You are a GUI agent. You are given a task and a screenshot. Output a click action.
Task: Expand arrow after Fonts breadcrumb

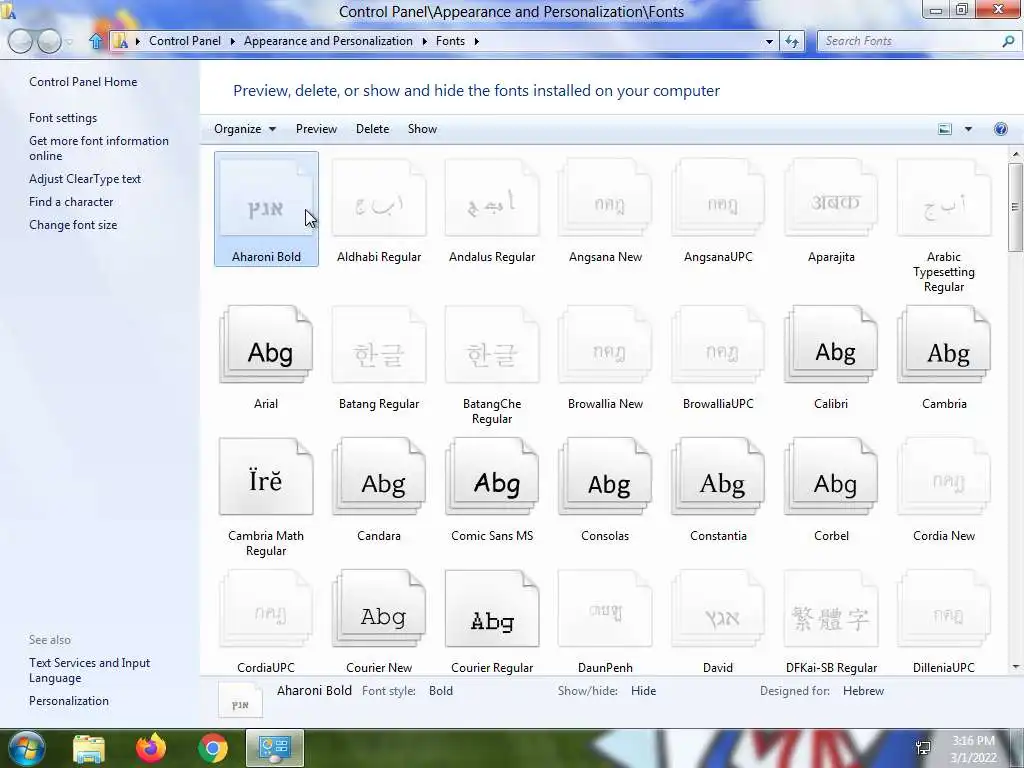(477, 41)
